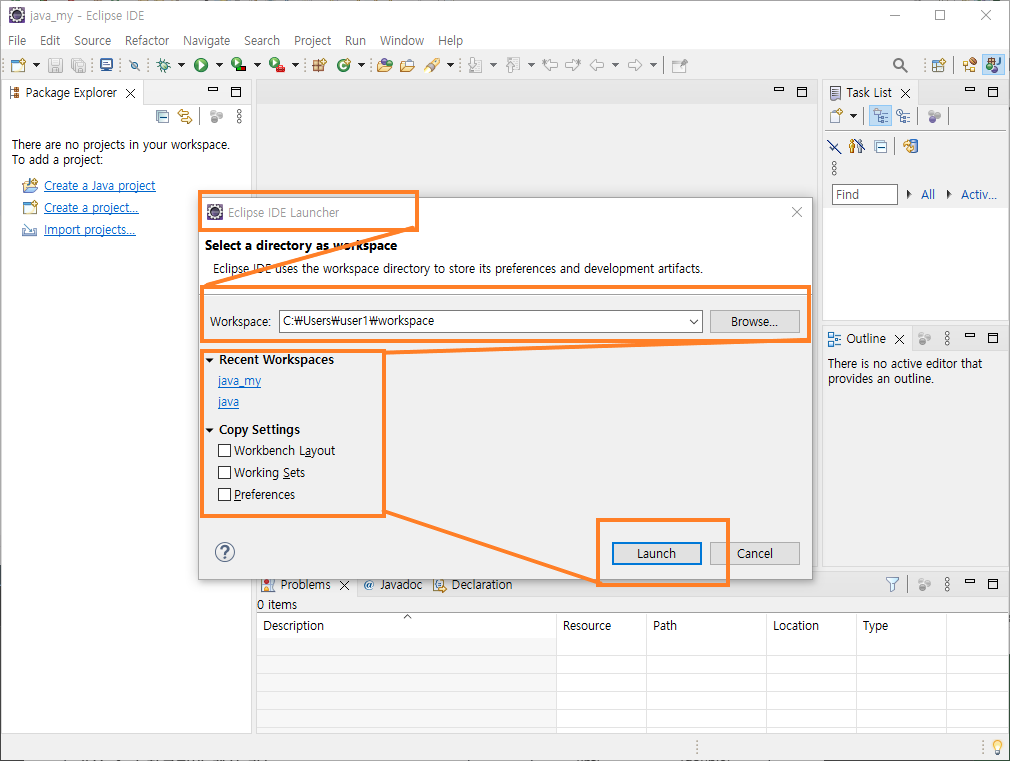Click the Open Type icon

click(385, 65)
